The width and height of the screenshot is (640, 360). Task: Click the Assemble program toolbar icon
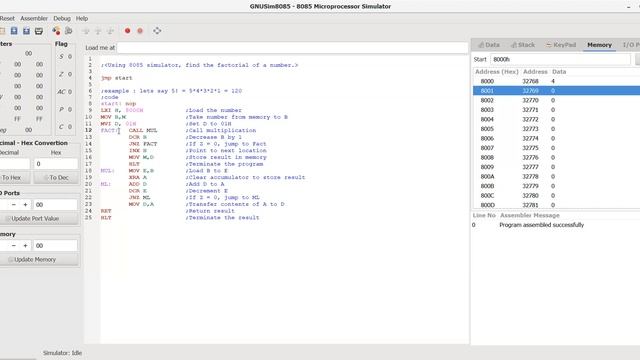(56, 31)
